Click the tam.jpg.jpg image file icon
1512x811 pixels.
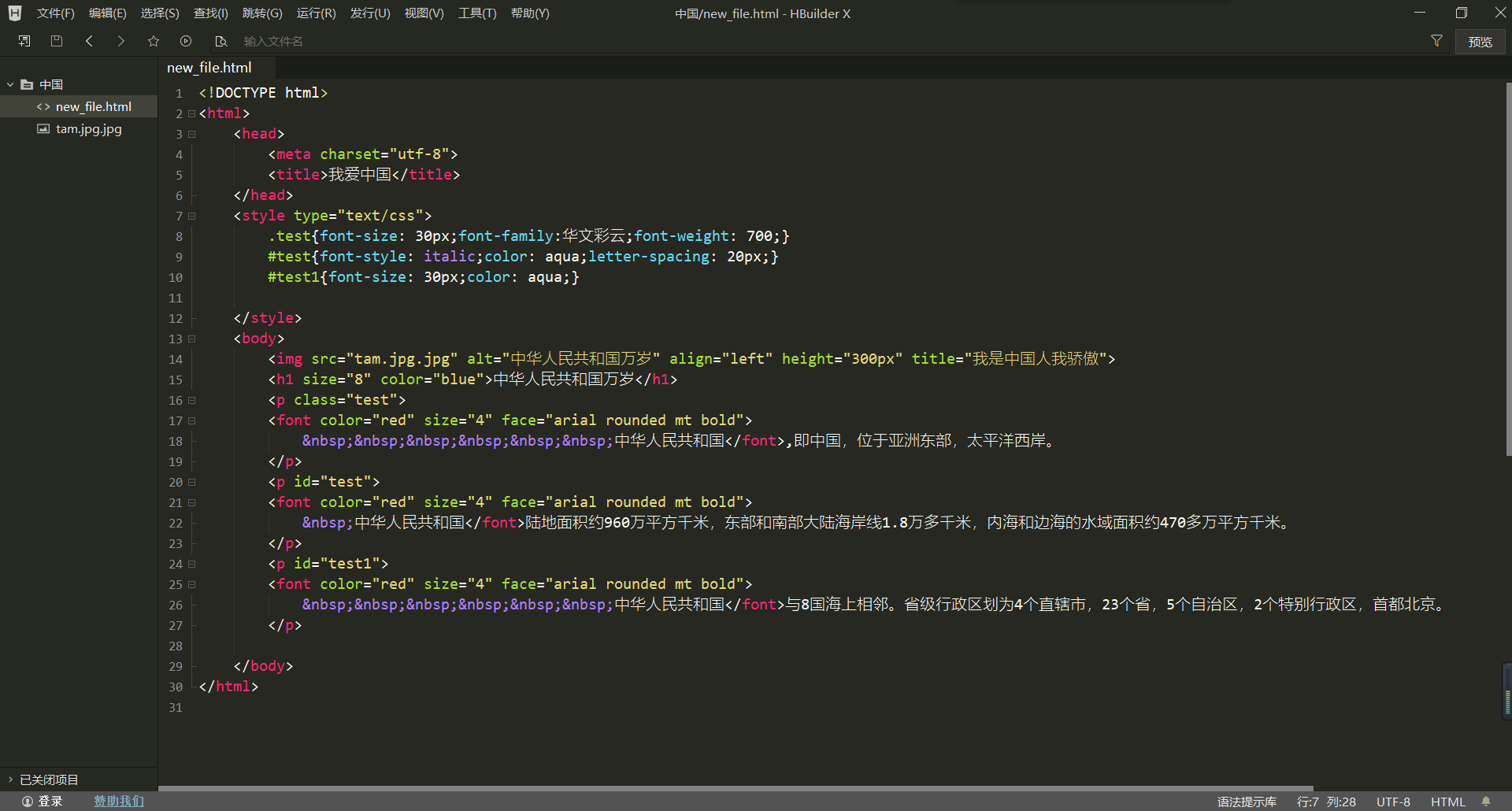click(x=43, y=128)
